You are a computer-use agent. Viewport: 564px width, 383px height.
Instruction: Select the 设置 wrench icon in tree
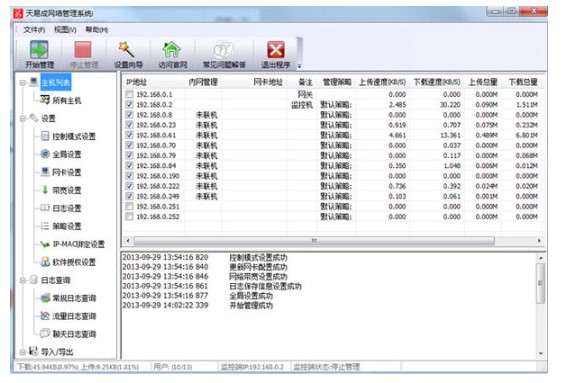pyautogui.click(x=34, y=118)
